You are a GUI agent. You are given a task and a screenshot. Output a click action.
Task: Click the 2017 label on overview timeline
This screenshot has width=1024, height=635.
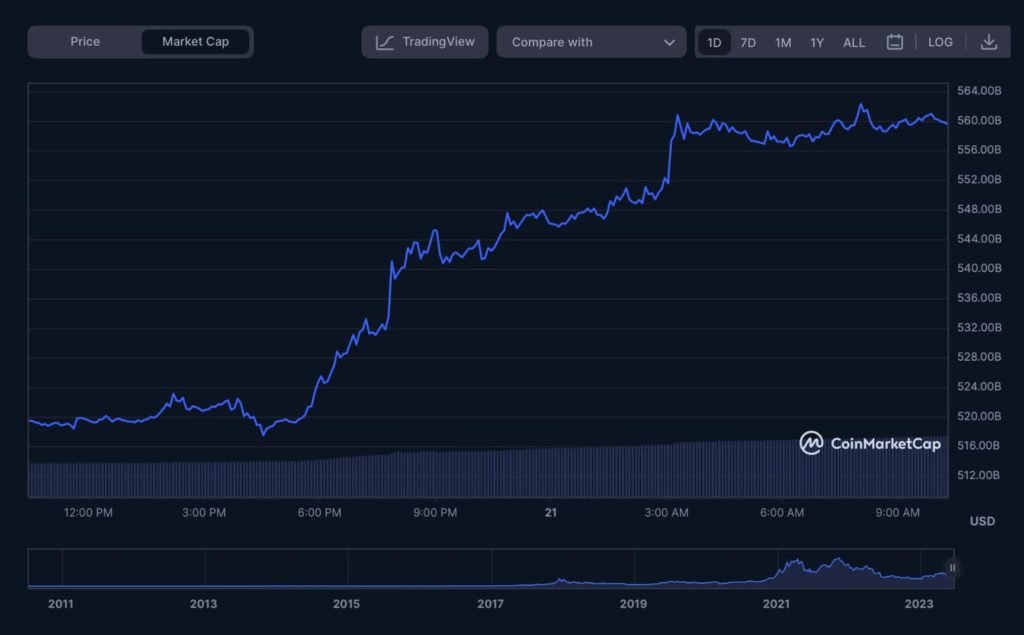click(x=490, y=604)
